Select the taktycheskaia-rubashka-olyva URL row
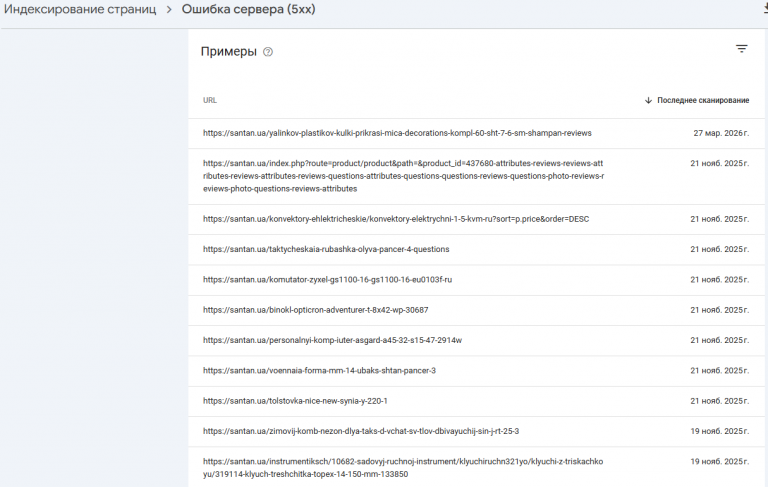Viewport: 768px width, 487px height. pyautogui.click(x=326, y=249)
